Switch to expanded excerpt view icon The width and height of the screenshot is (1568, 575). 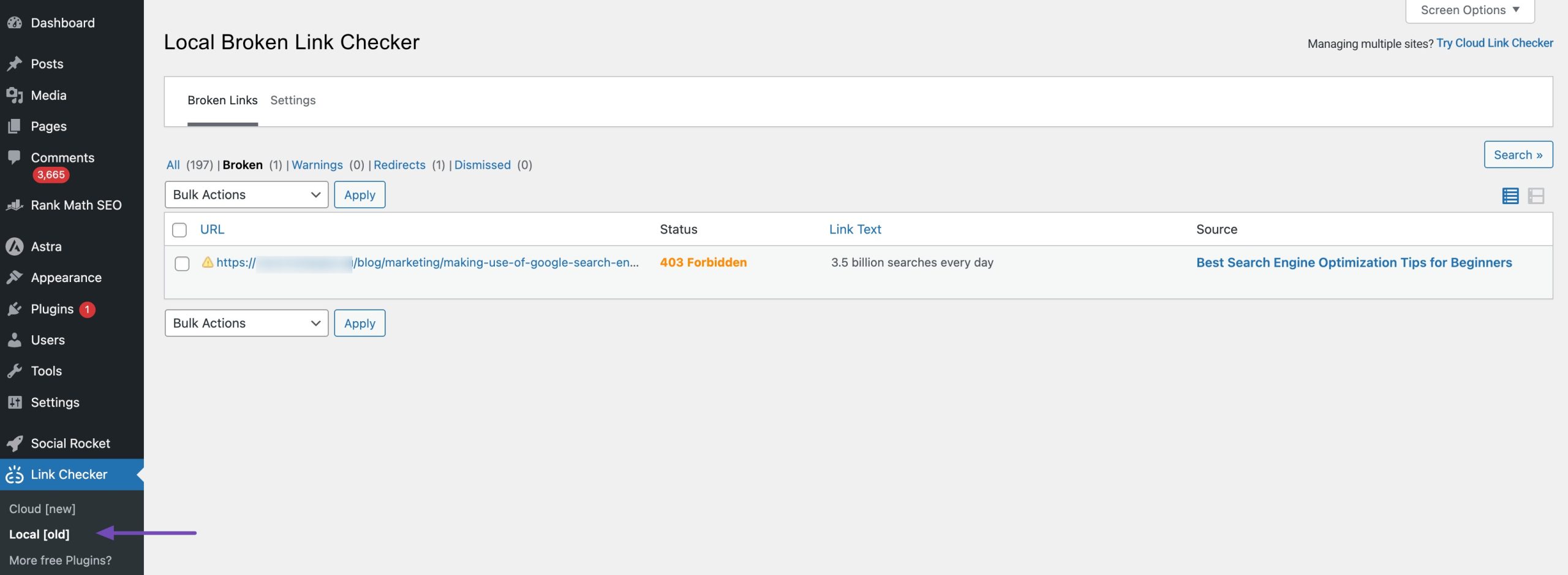pyautogui.click(x=1536, y=196)
